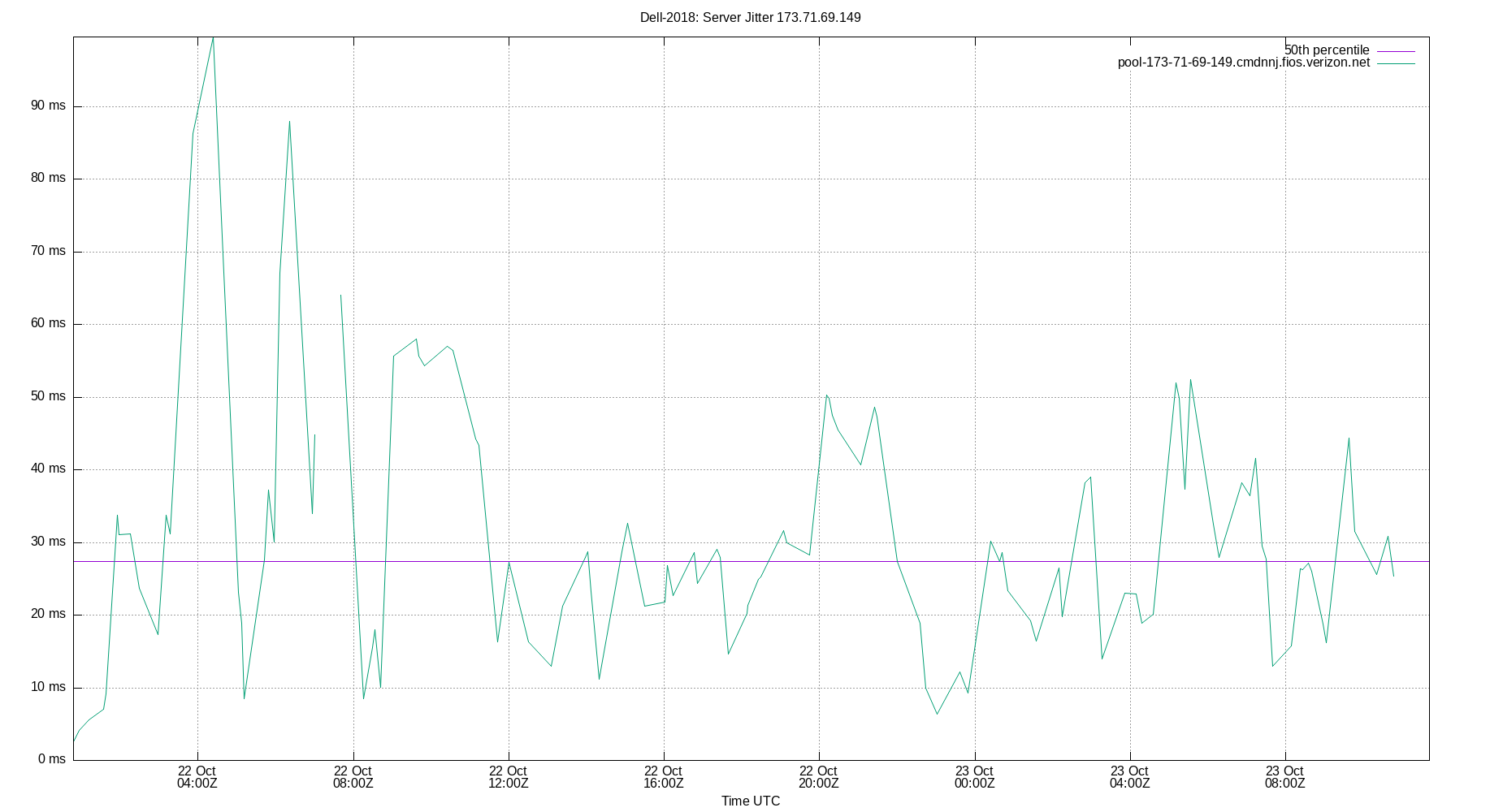The height and width of the screenshot is (812, 1503).
Task: Click the '30 ms' y-axis label
Action: (x=48, y=542)
